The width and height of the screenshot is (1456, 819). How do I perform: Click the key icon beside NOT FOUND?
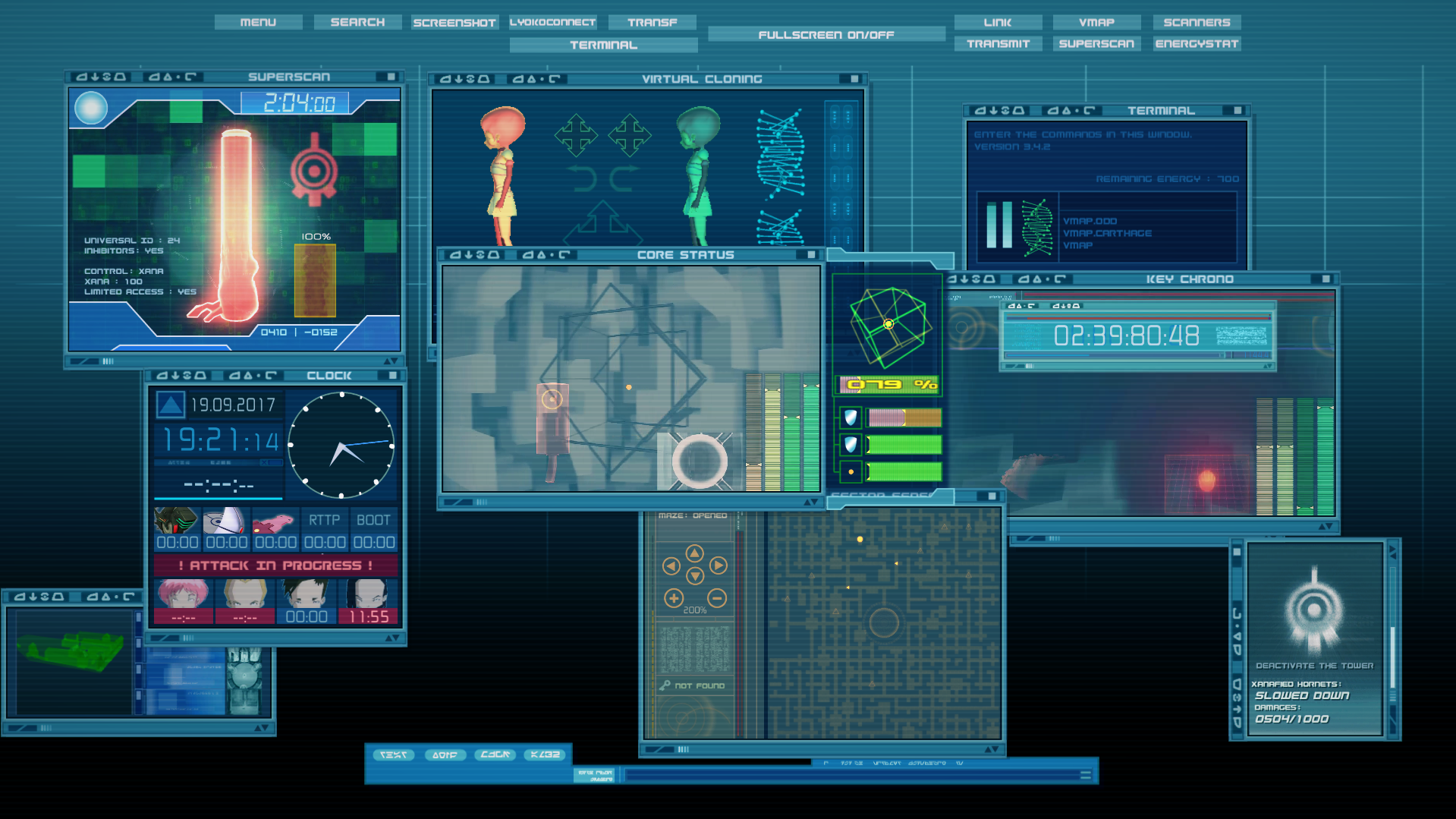665,685
